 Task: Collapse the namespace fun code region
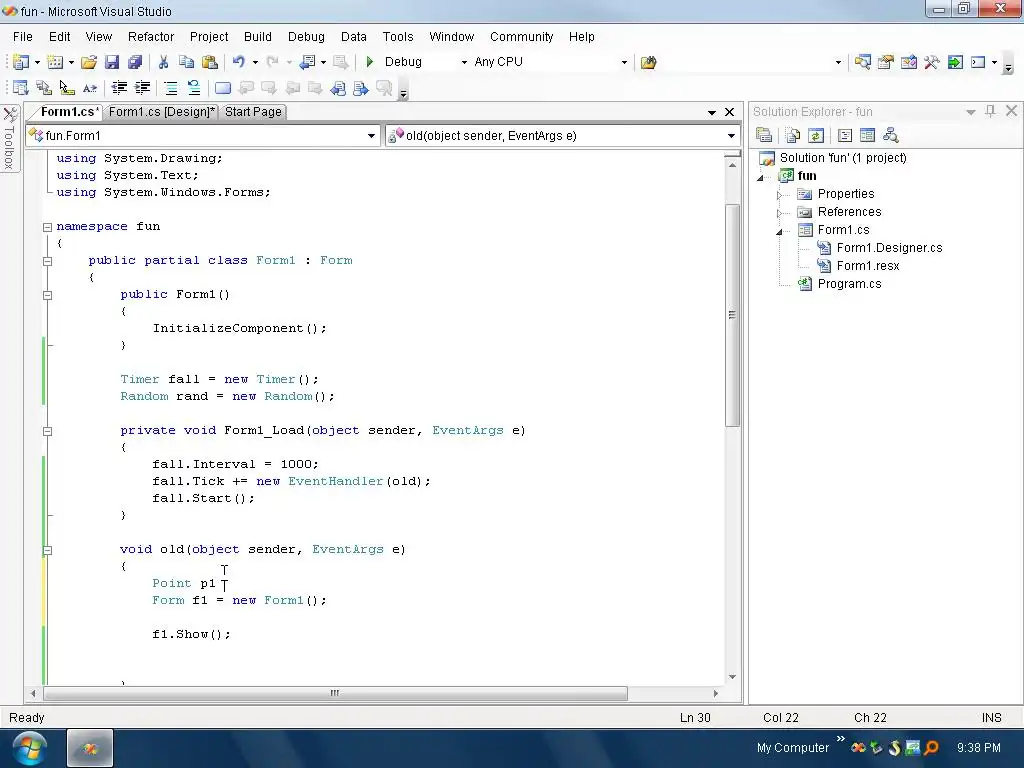(47, 227)
